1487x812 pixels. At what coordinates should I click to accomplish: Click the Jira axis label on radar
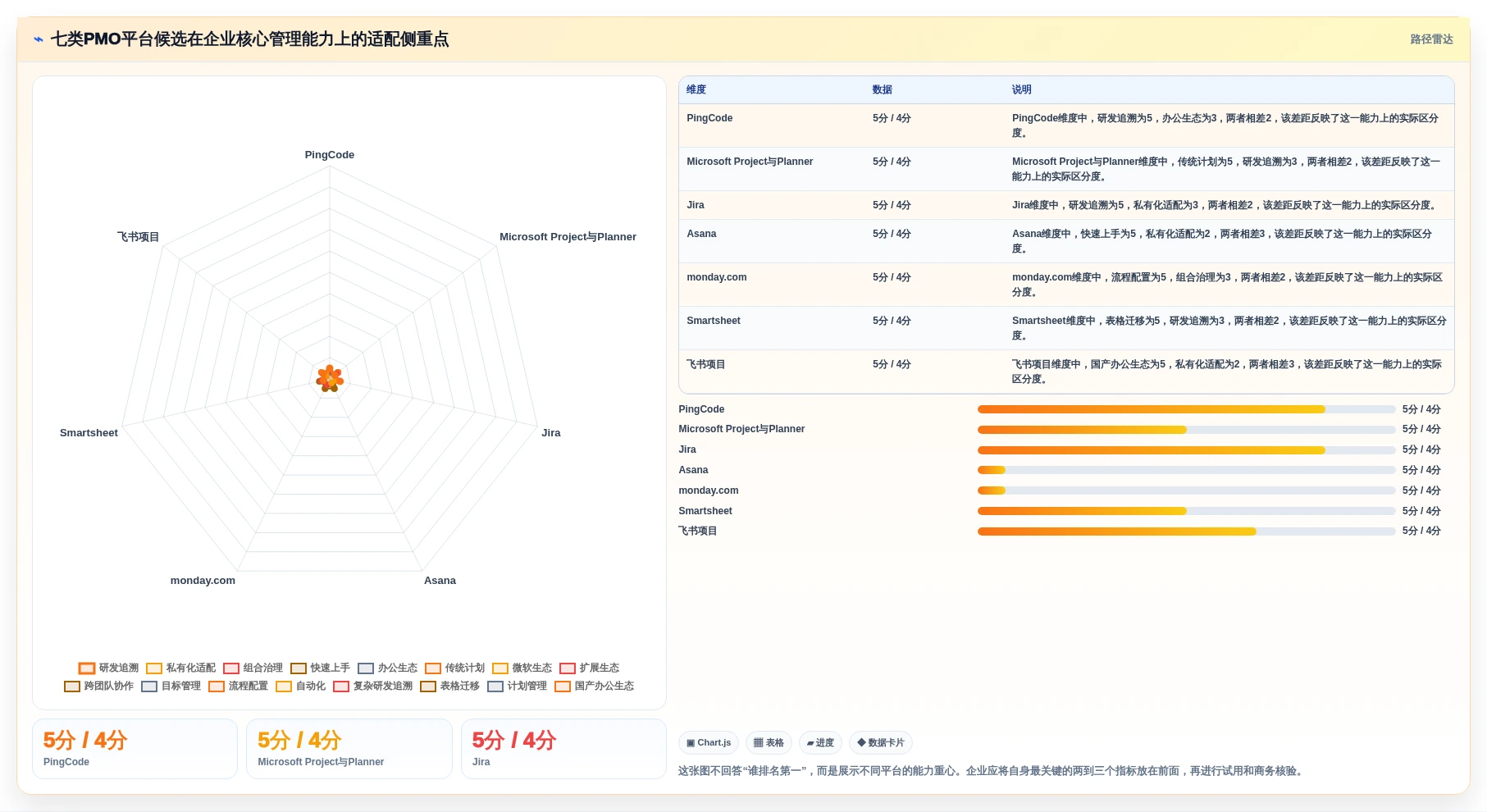tap(551, 433)
